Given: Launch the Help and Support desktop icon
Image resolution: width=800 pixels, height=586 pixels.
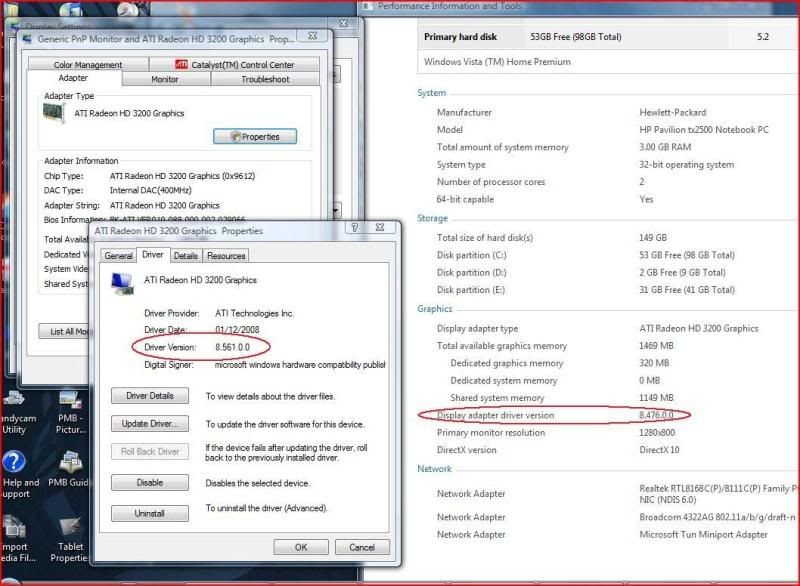Looking at the screenshot, I should point(14,463).
